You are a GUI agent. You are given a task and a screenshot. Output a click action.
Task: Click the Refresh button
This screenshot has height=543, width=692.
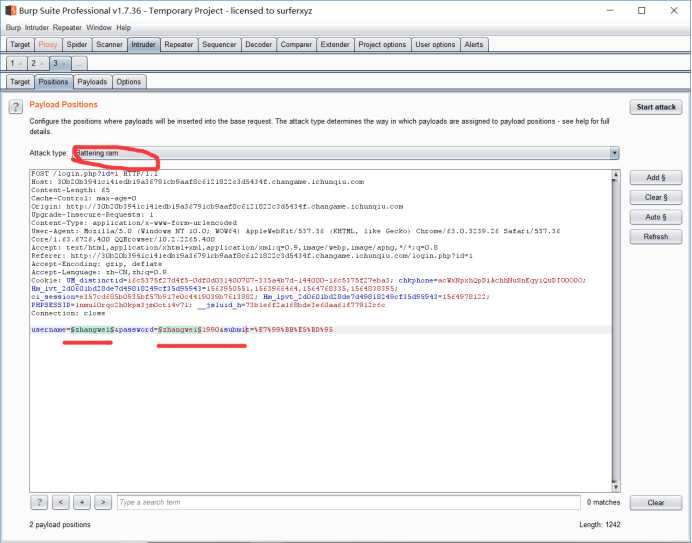pos(656,237)
